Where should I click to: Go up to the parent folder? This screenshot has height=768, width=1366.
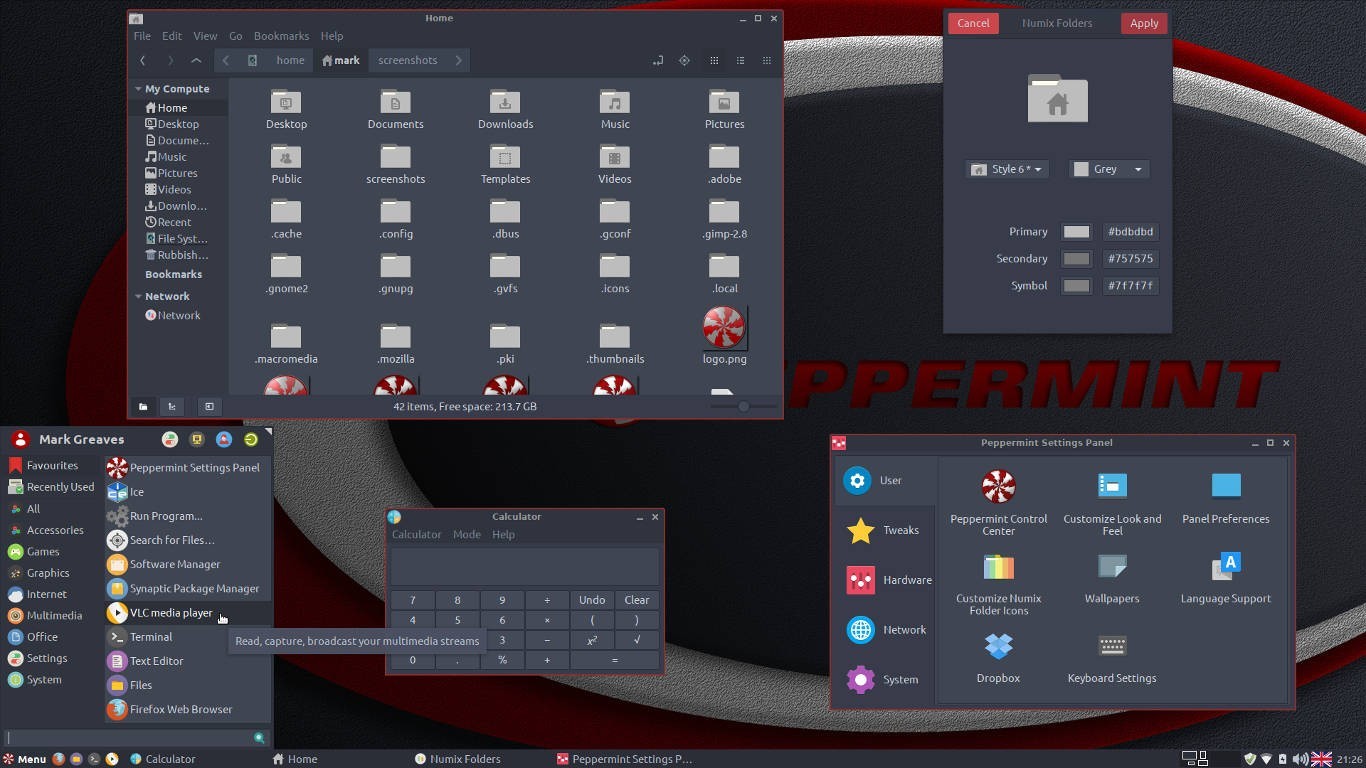point(196,60)
